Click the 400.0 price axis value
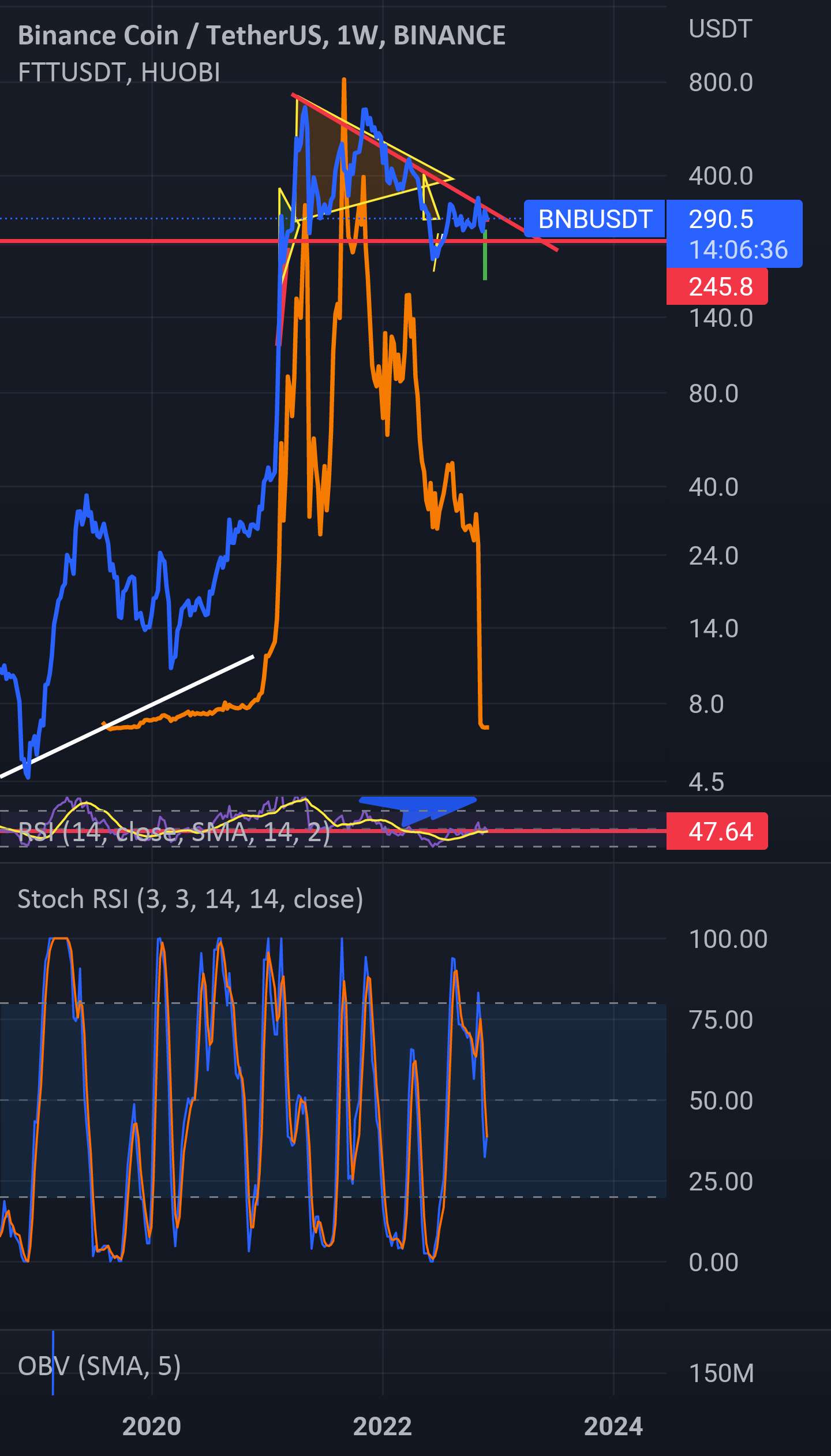 (x=721, y=176)
